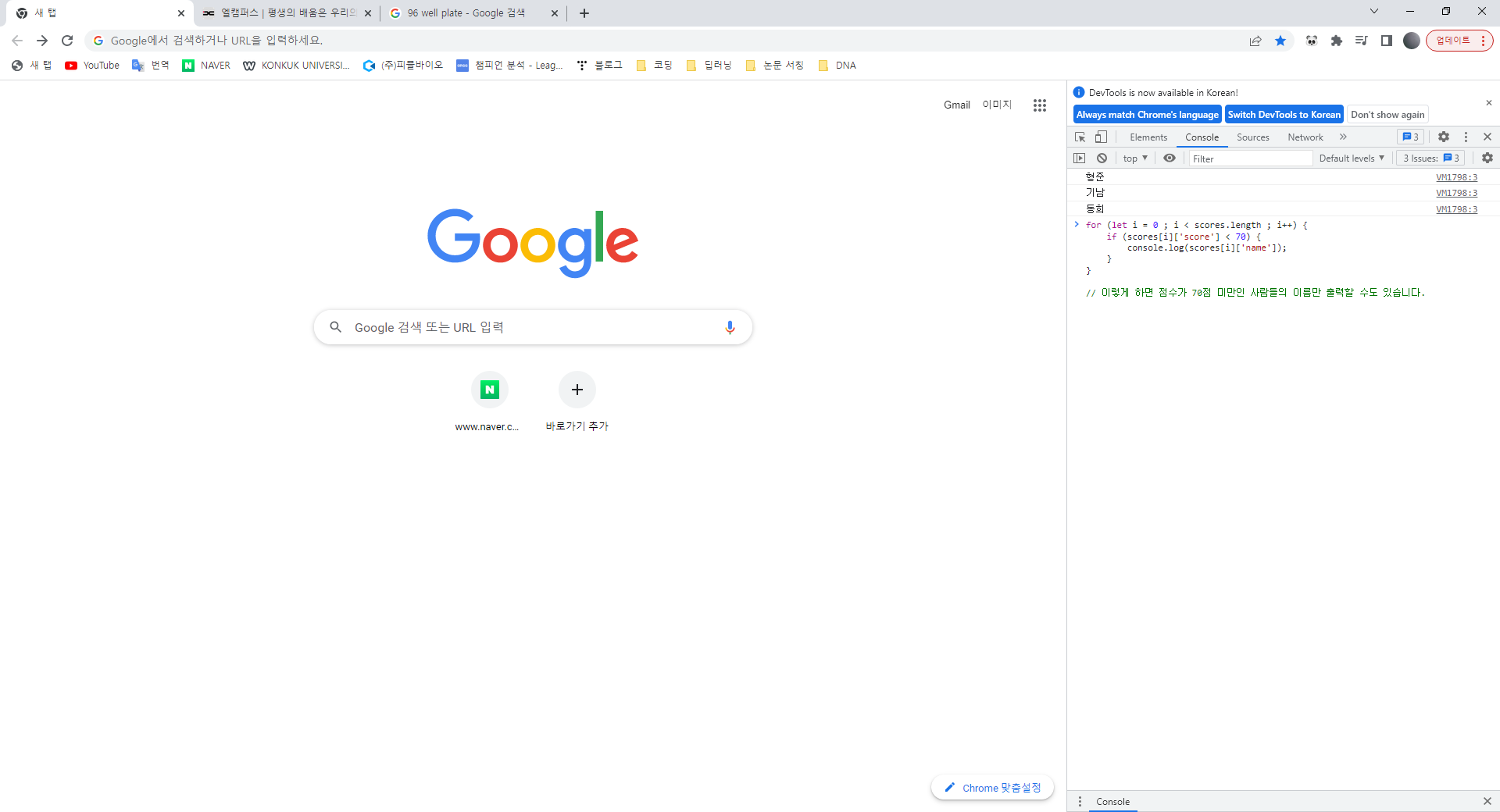Open the 이미지 link
Viewport: 1500px width, 812px height.
click(997, 105)
